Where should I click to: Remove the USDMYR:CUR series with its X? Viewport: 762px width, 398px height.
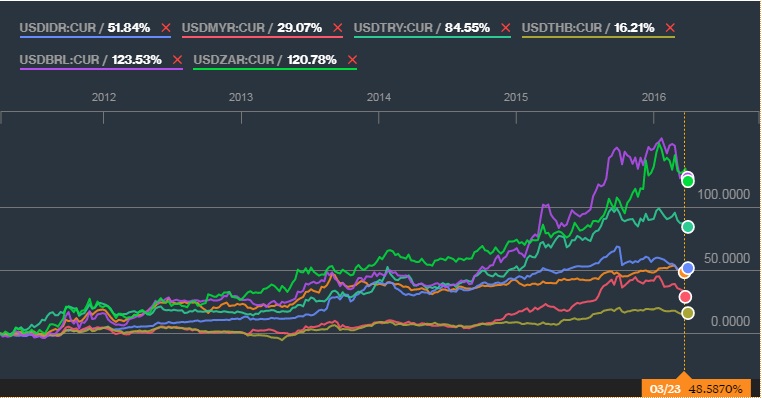(x=338, y=28)
